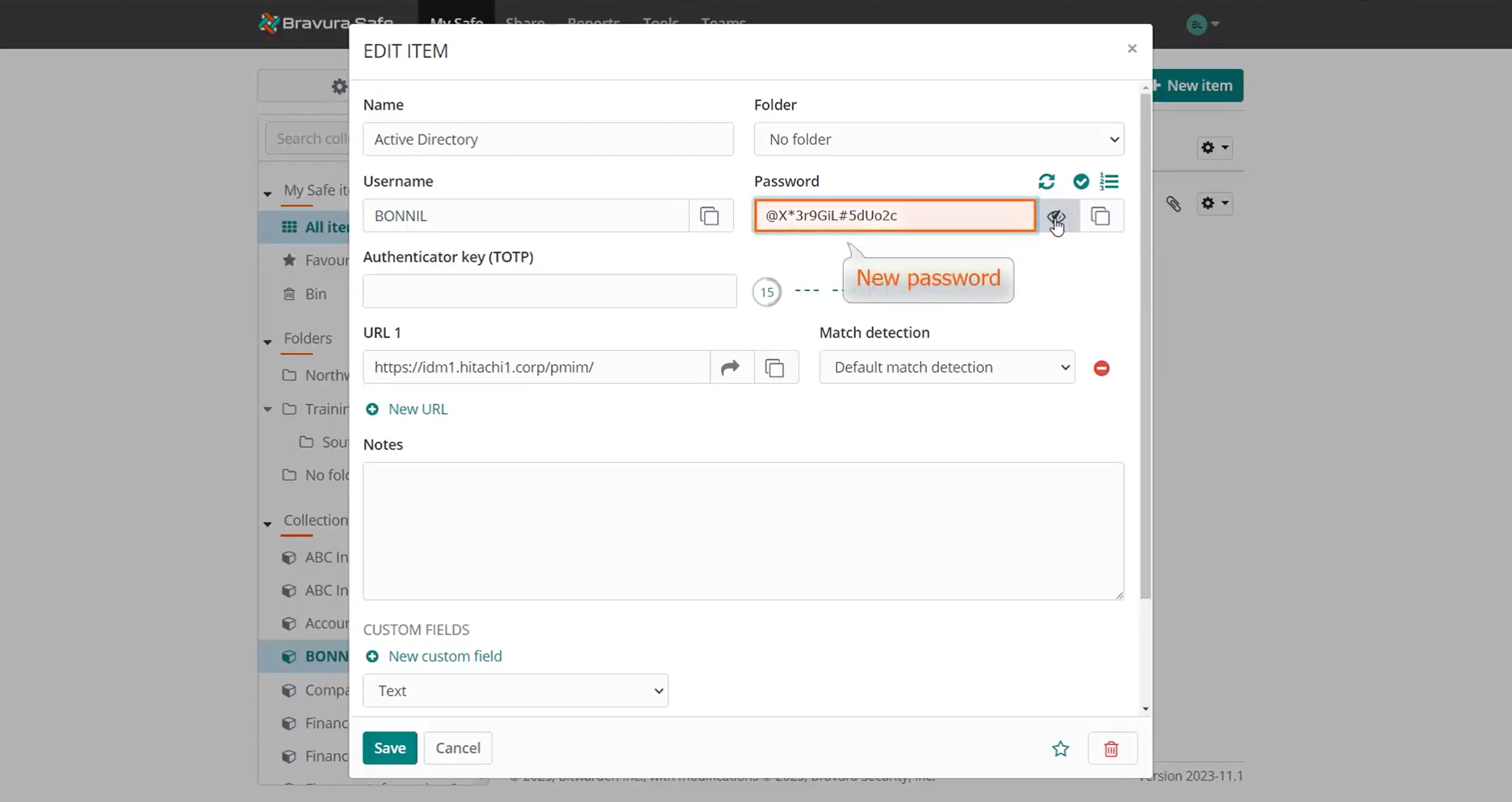This screenshot has height=802, width=1512.
Task: Click the Authenticator key TOTP field
Action: pos(549,291)
